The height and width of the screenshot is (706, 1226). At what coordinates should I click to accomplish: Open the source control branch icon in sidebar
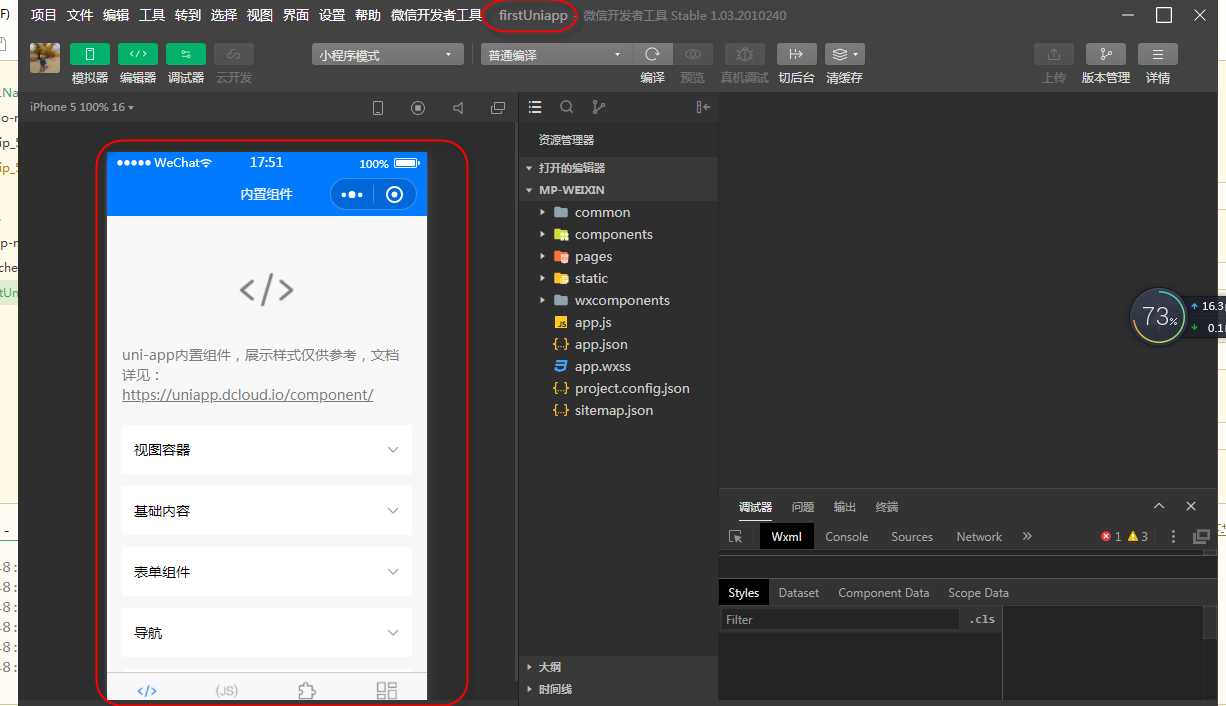coord(598,107)
